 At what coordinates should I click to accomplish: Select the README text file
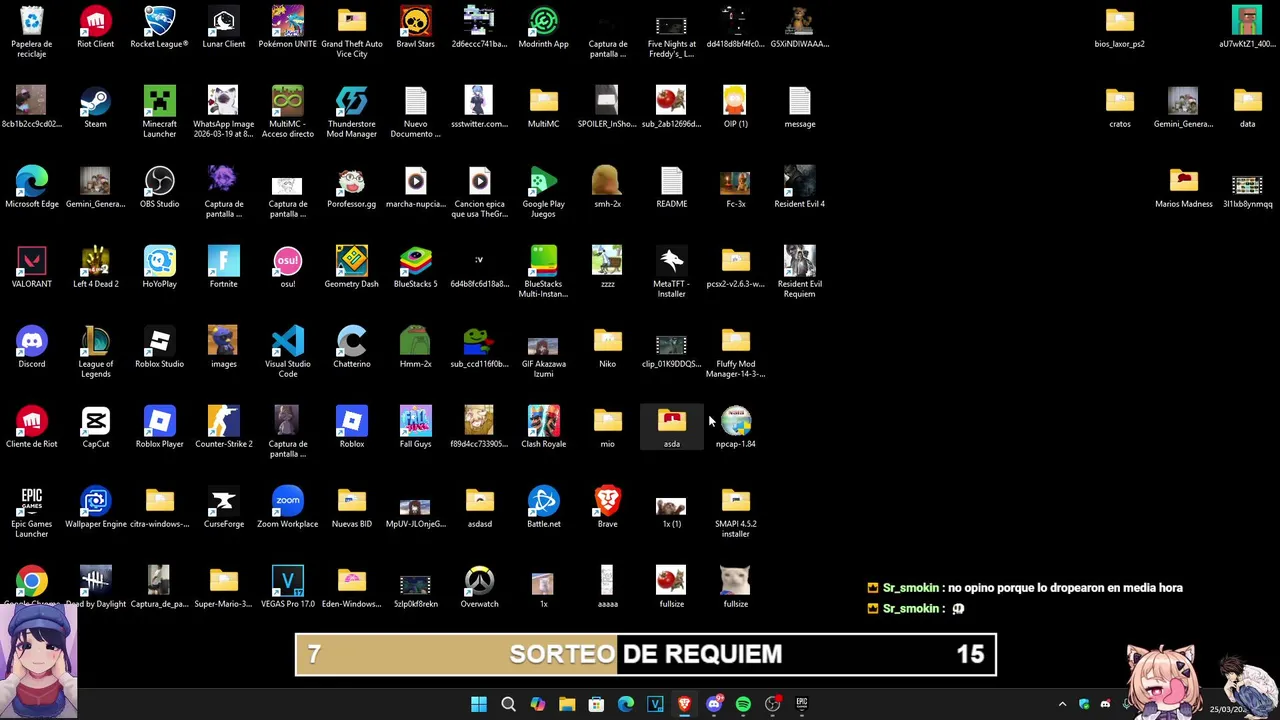click(672, 182)
